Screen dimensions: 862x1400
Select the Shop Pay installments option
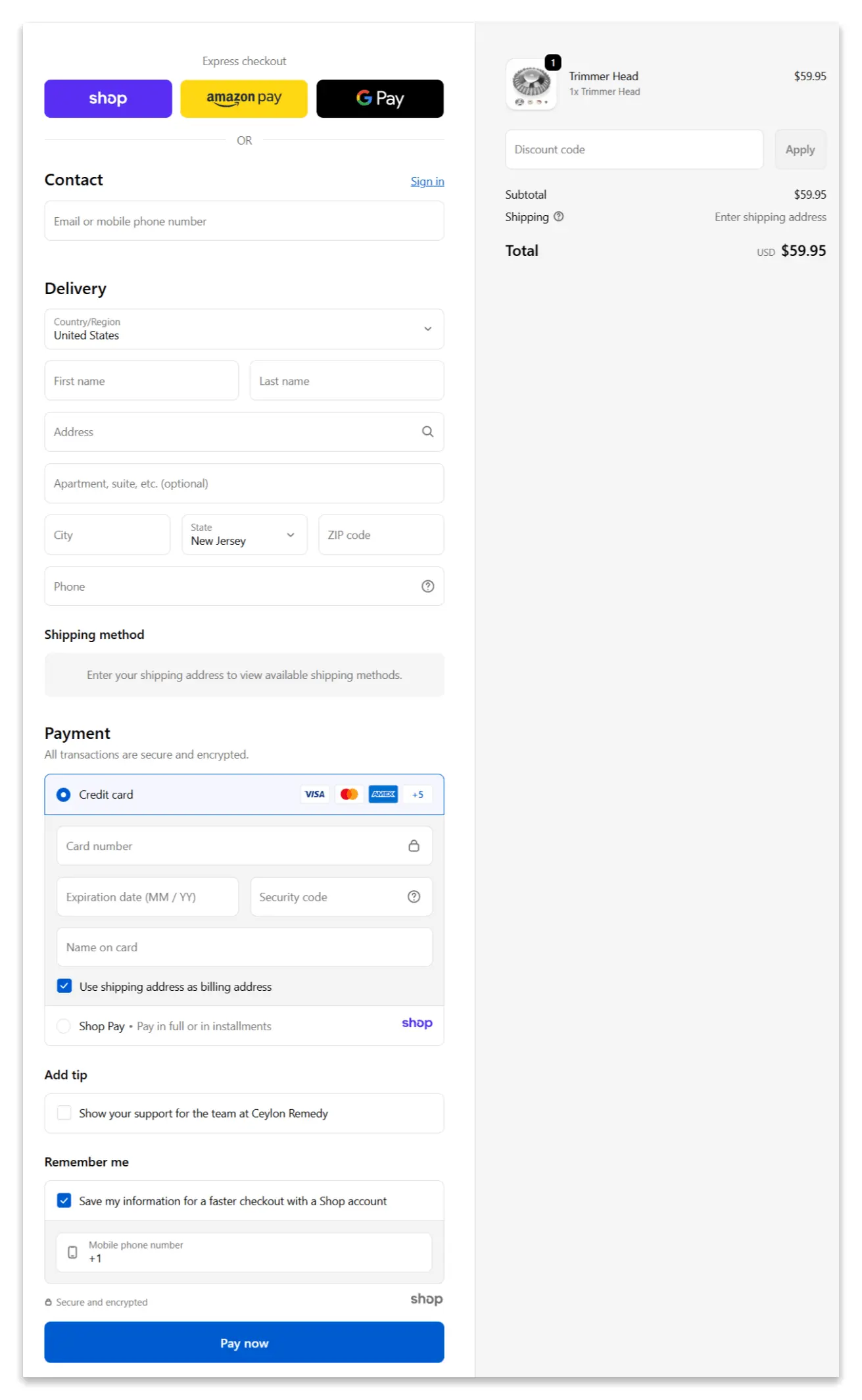(x=64, y=1026)
